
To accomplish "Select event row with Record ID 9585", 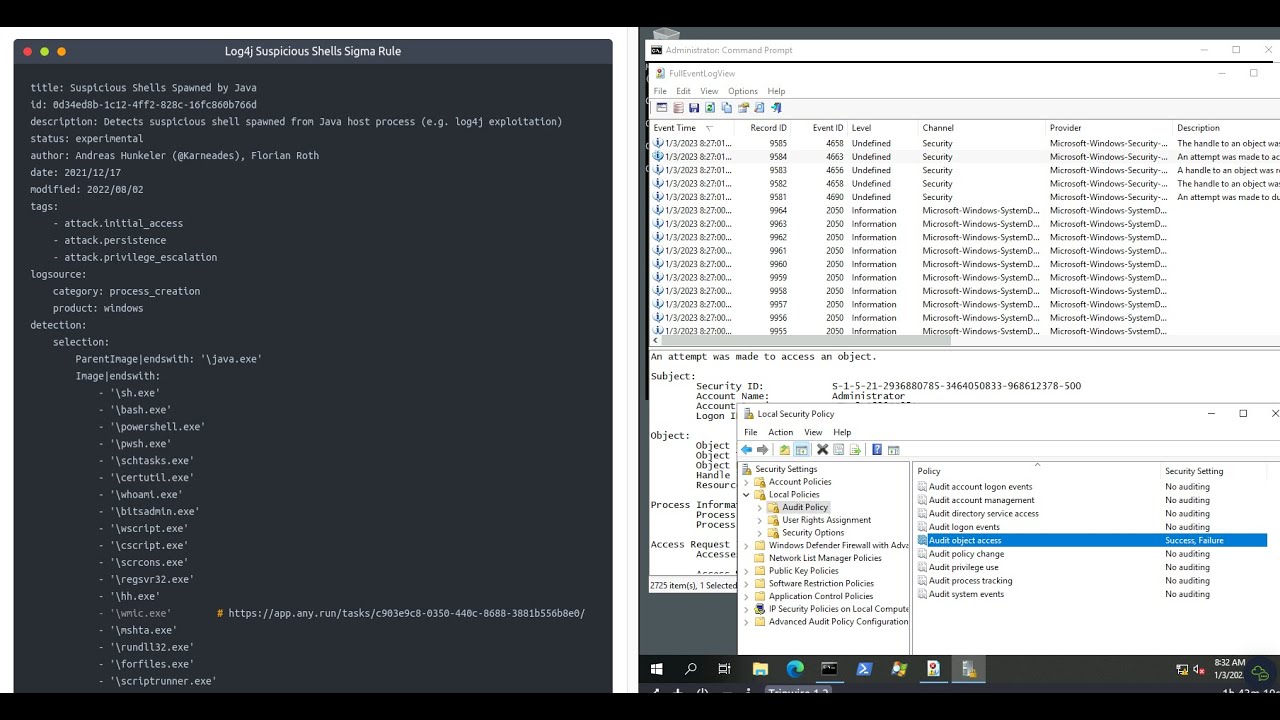I will tap(965, 143).
